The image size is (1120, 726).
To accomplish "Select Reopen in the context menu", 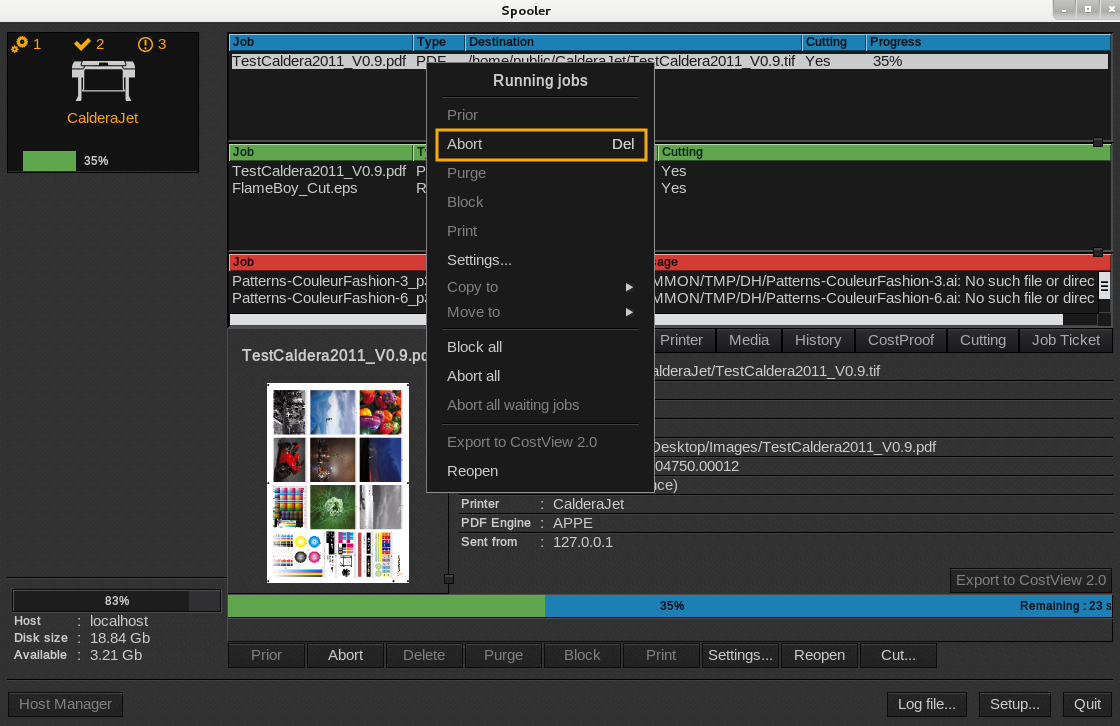I will [x=472, y=471].
